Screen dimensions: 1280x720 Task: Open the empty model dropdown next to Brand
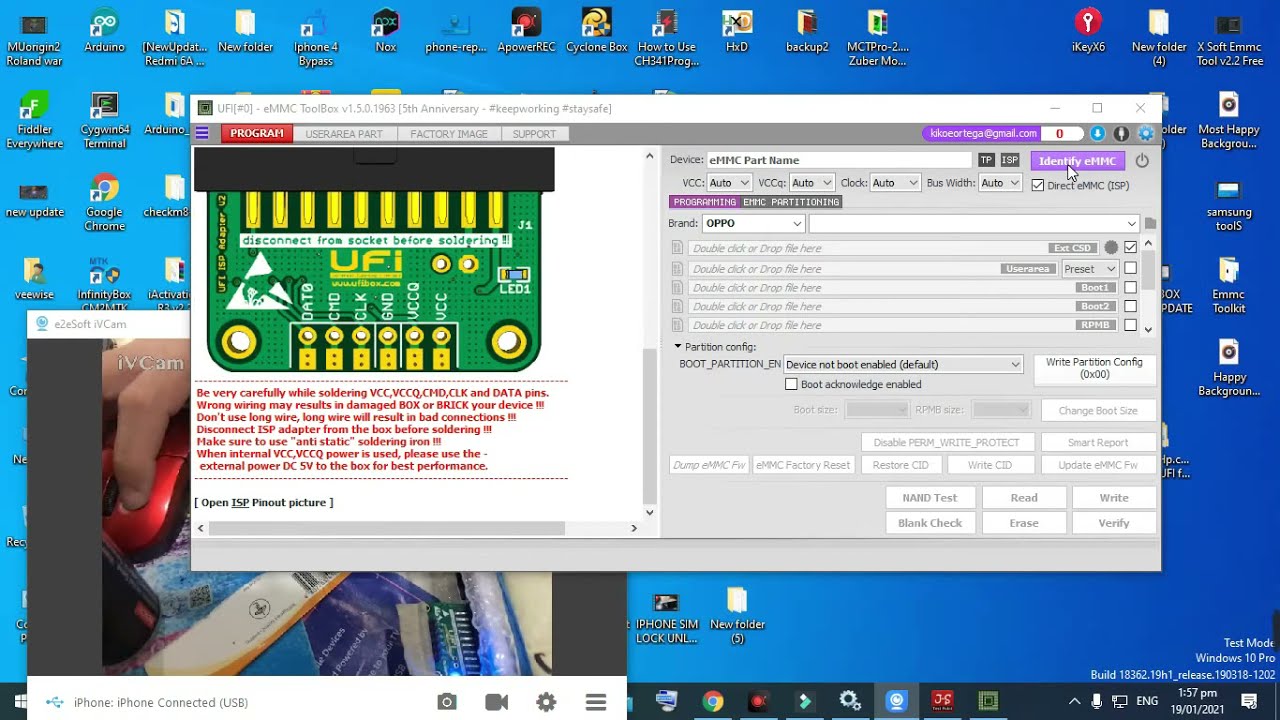[974, 224]
